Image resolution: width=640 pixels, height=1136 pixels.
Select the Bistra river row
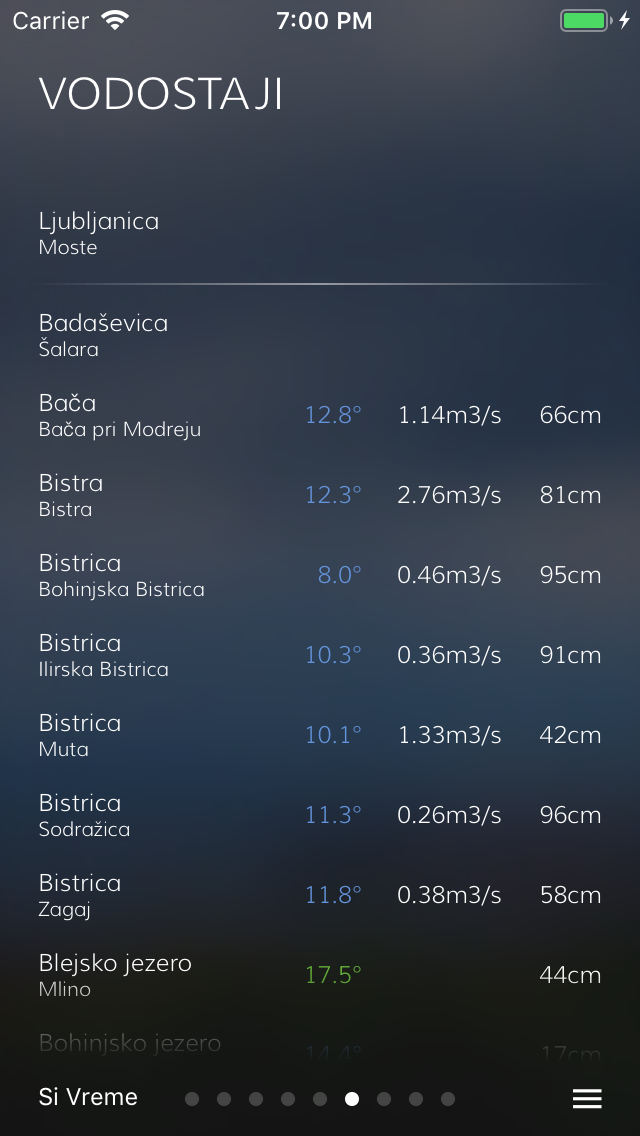pos(320,495)
